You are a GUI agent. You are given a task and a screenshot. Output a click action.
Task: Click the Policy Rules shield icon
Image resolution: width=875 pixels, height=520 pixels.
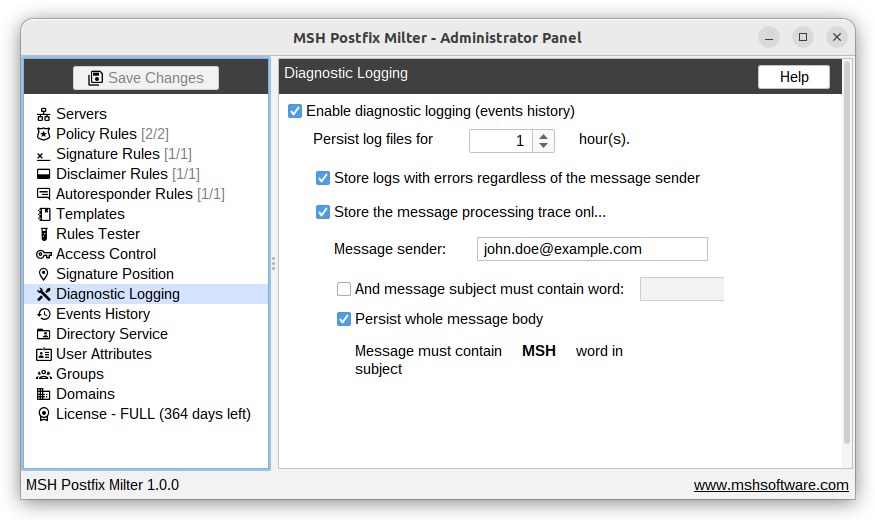tap(44, 134)
